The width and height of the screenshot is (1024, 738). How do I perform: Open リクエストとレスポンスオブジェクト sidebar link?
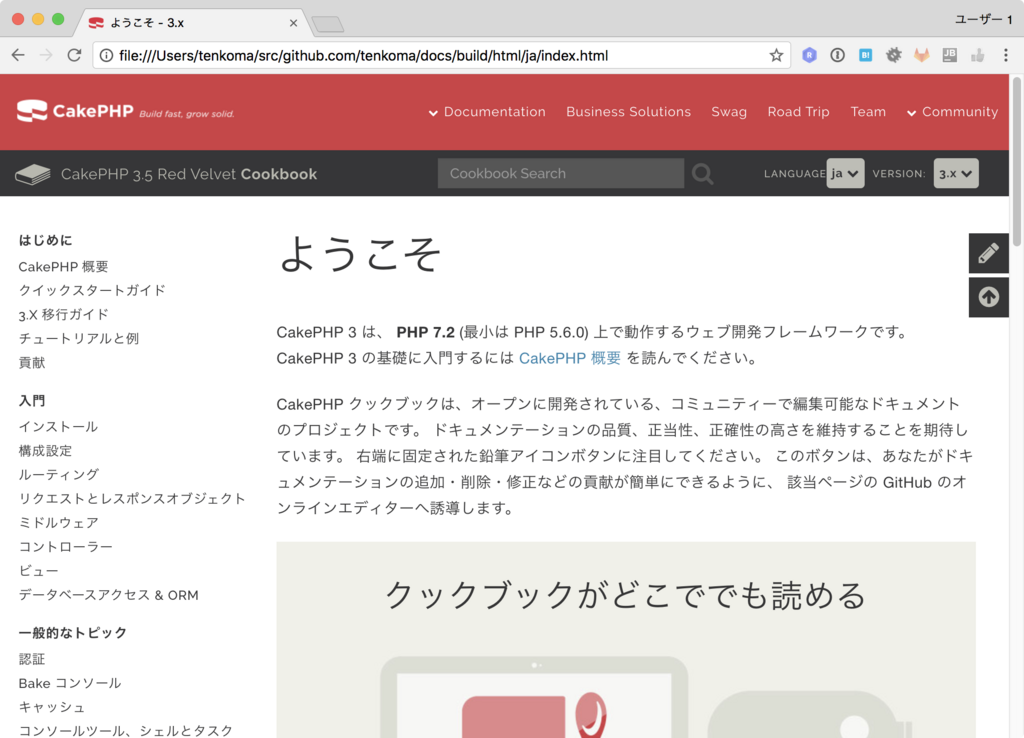(x=132, y=498)
